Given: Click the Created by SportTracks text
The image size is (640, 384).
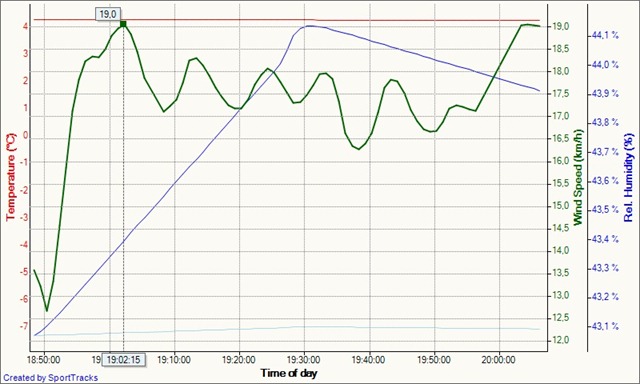Looking at the screenshot, I should click(51, 378).
